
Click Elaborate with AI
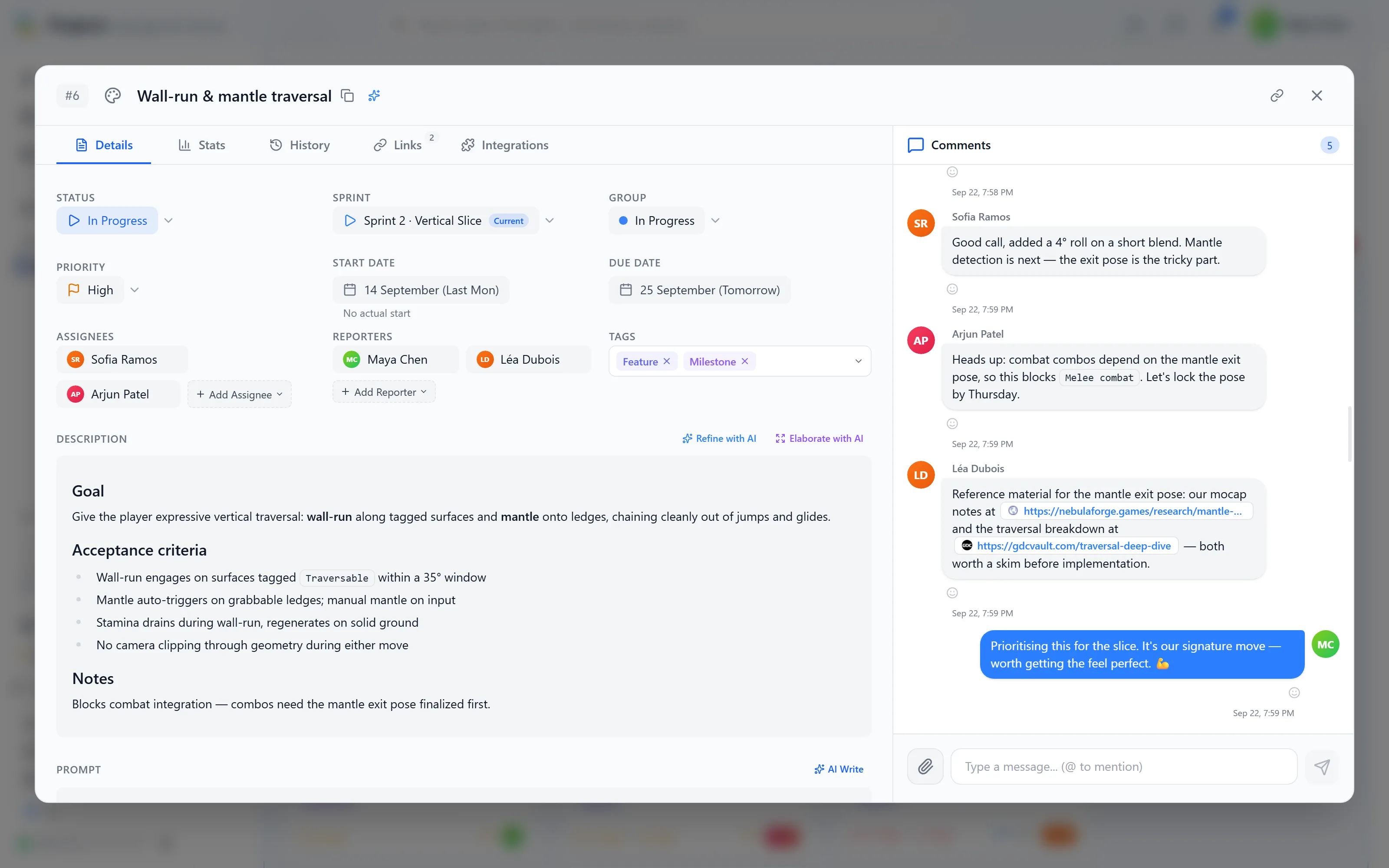[820, 438]
